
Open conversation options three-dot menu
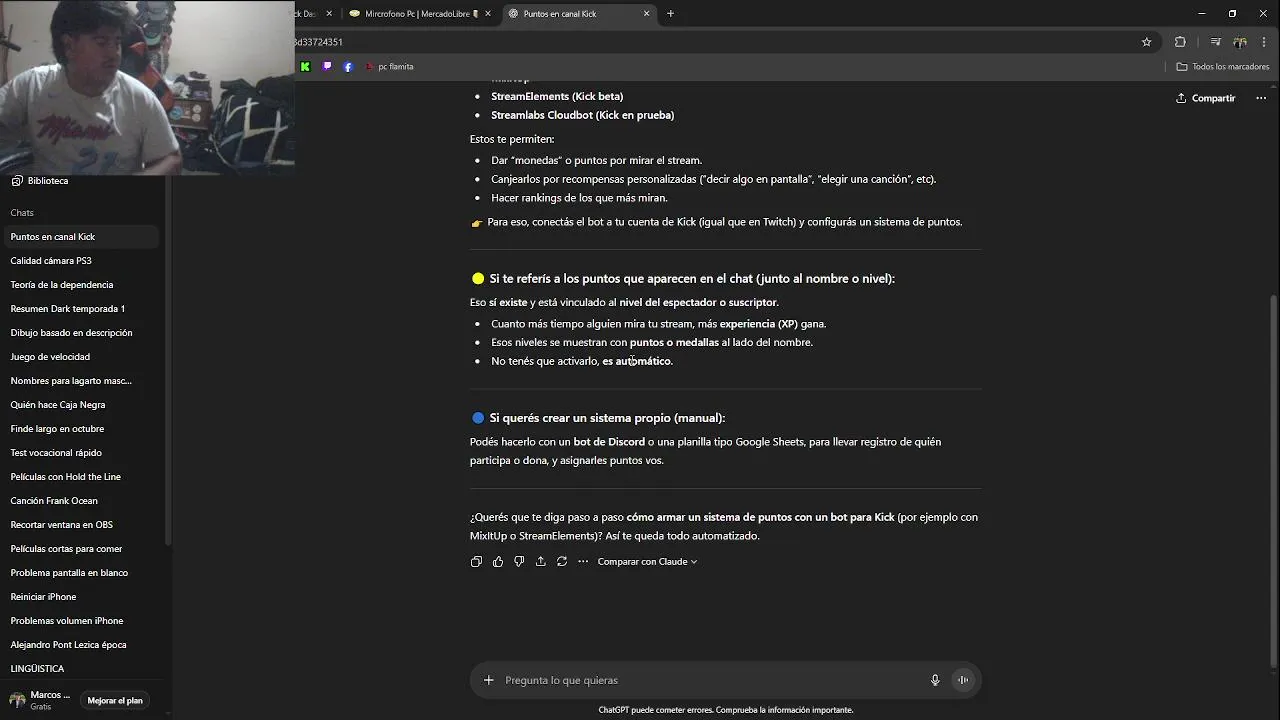click(1261, 98)
